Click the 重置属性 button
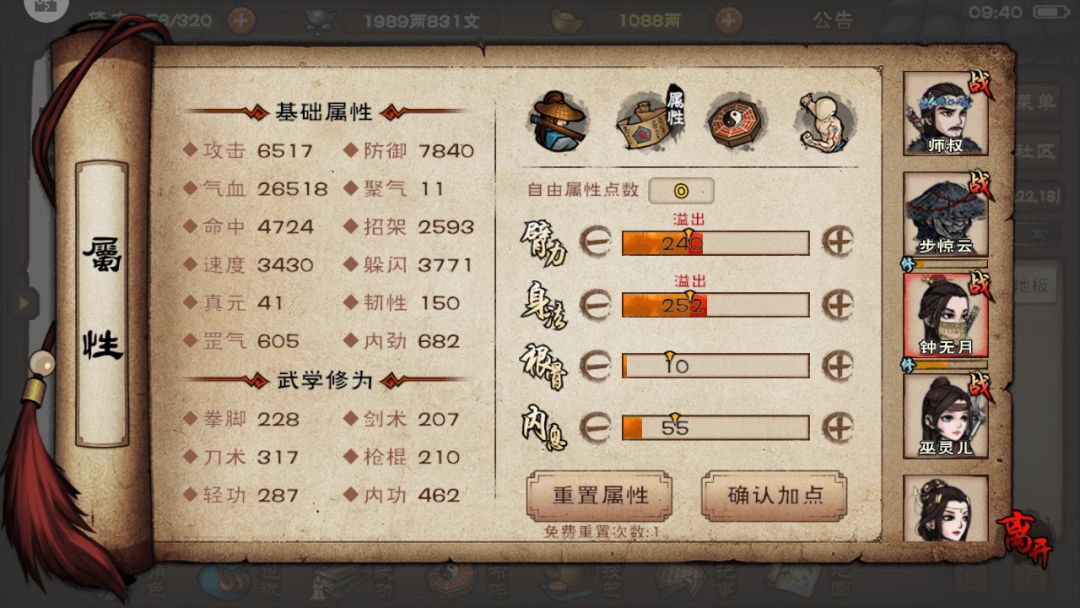 (x=599, y=496)
